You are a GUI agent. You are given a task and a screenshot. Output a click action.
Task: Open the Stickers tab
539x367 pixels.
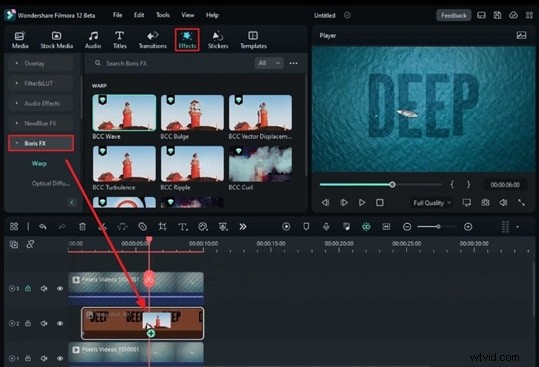point(218,40)
